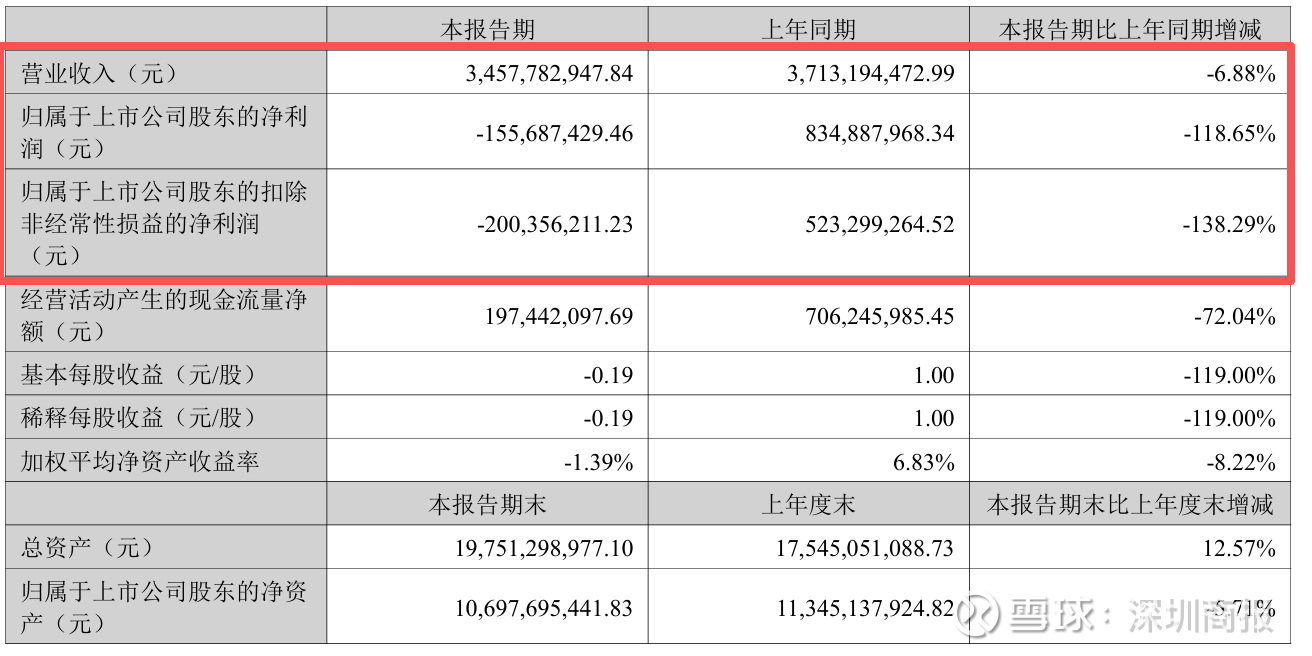The width and height of the screenshot is (1312, 656).
Task: Click the 本报告期末 sub-header
Action: 487,504
